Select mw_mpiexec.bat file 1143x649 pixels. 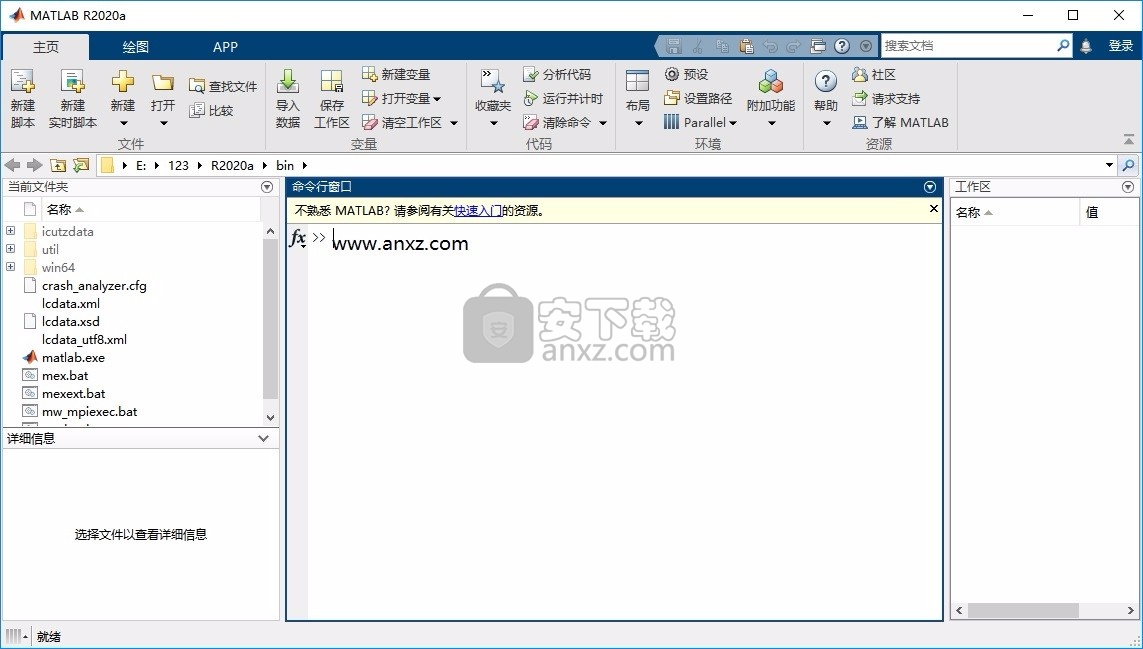[89, 411]
